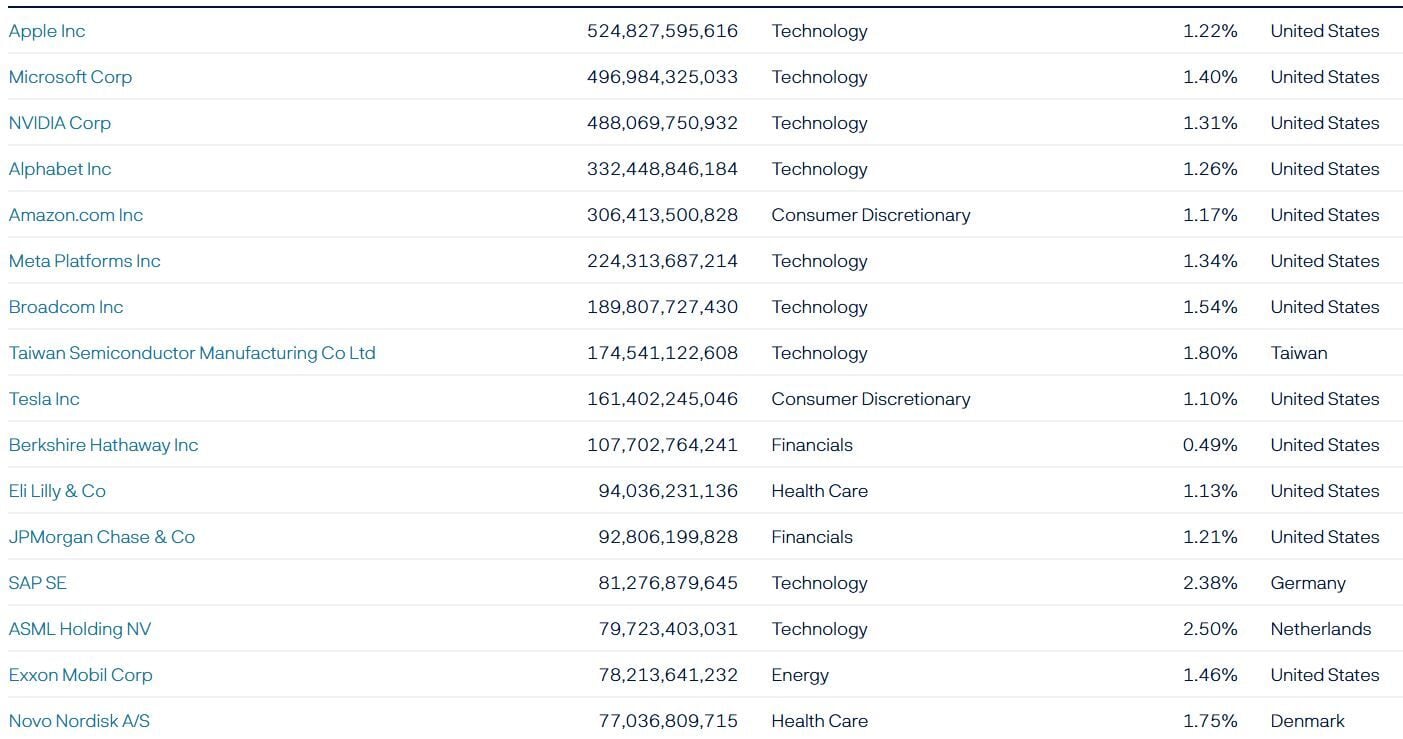Click the Microsoft Corp link
The width and height of the screenshot is (1403, 739).
click(x=70, y=77)
